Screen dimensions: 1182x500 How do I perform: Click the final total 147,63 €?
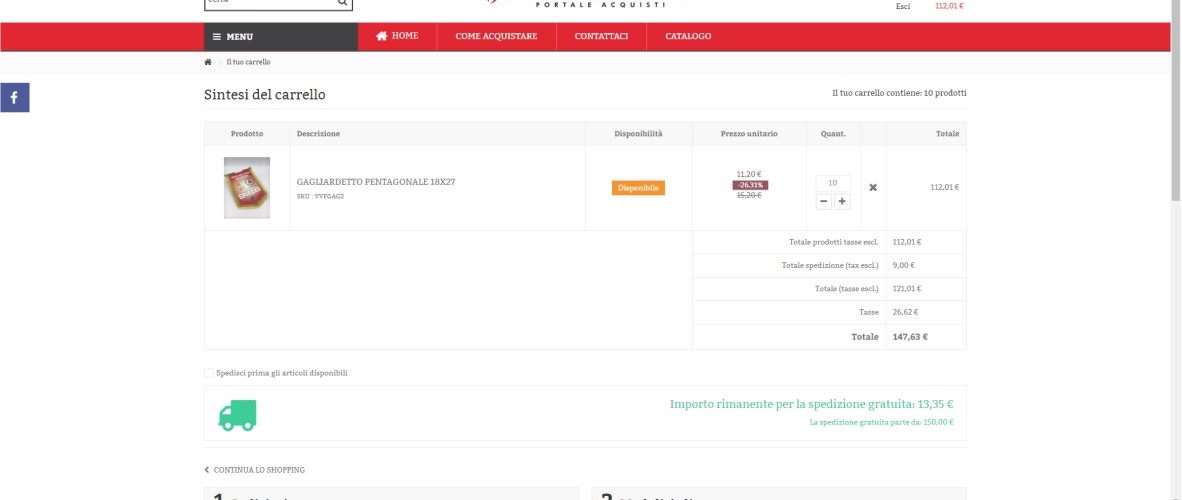tap(910, 337)
